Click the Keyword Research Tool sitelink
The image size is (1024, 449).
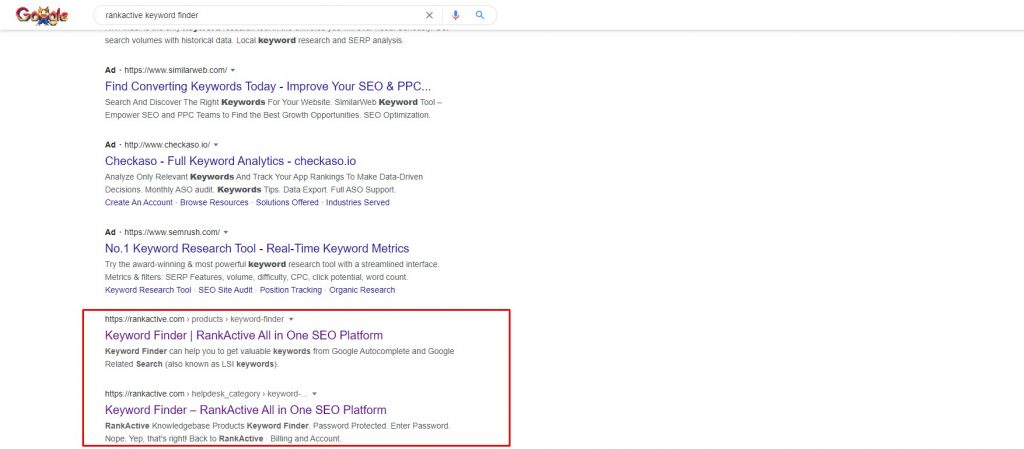(x=148, y=290)
